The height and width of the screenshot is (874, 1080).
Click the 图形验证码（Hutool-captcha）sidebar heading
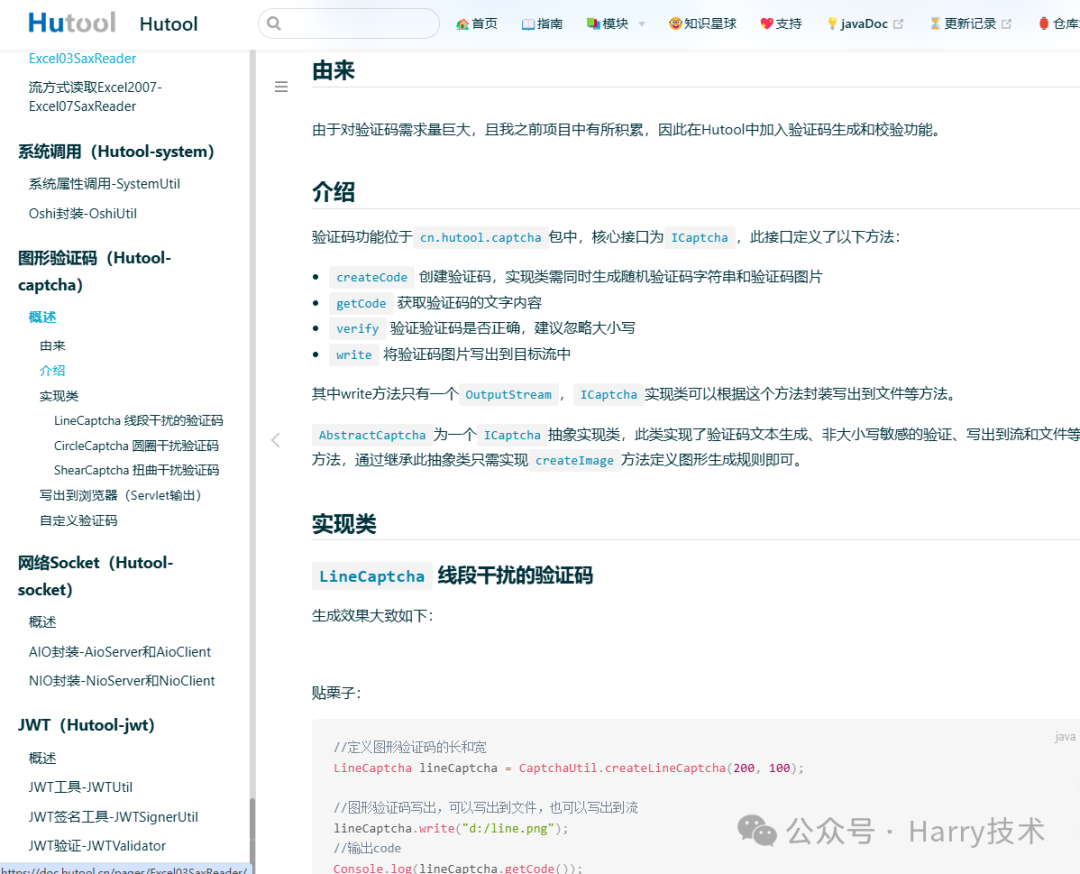tap(94, 271)
